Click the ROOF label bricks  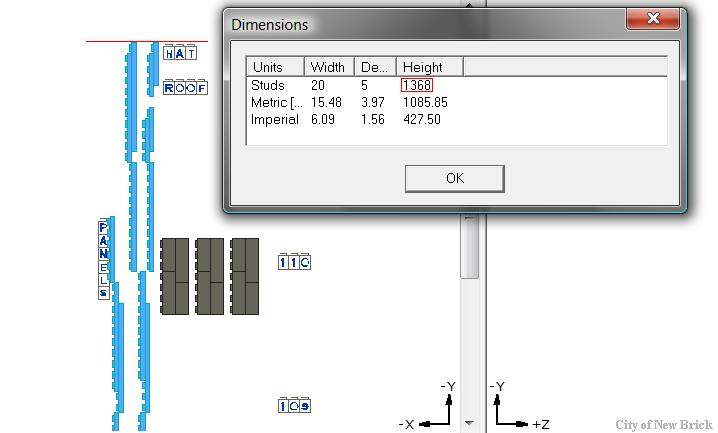click(185, 87)
